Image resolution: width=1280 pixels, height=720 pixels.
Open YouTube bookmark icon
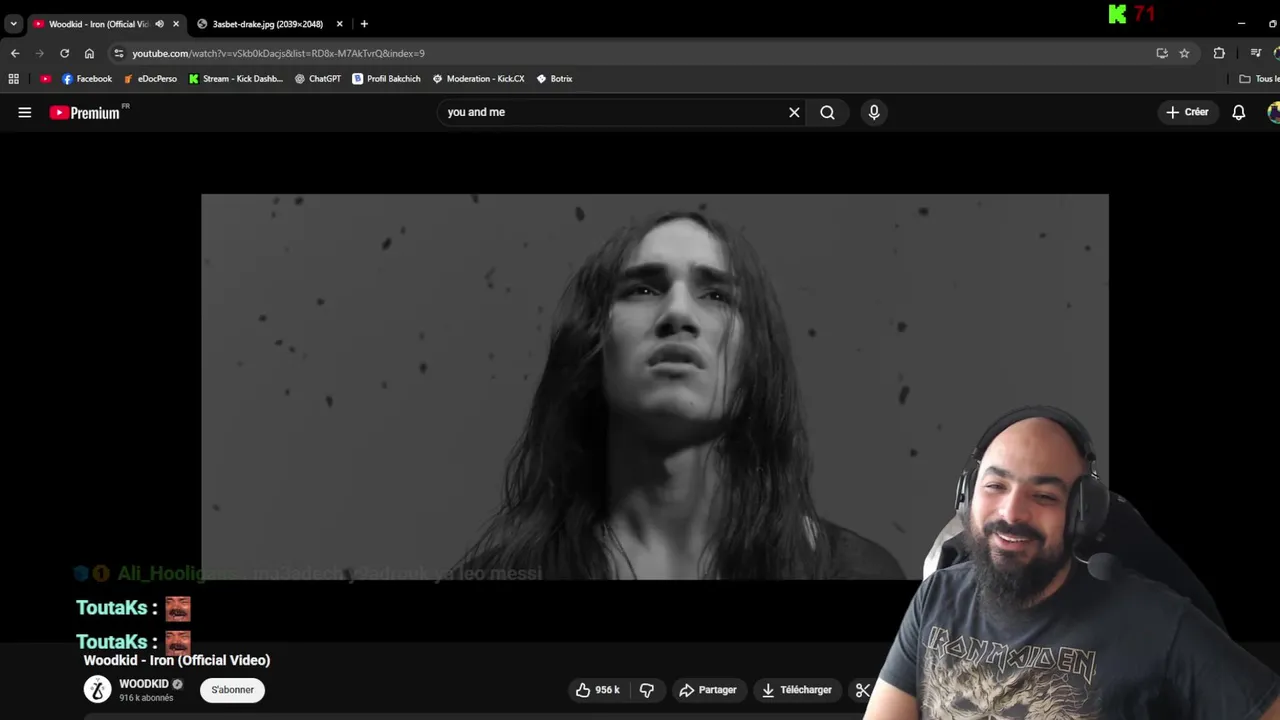pos(45,79)
